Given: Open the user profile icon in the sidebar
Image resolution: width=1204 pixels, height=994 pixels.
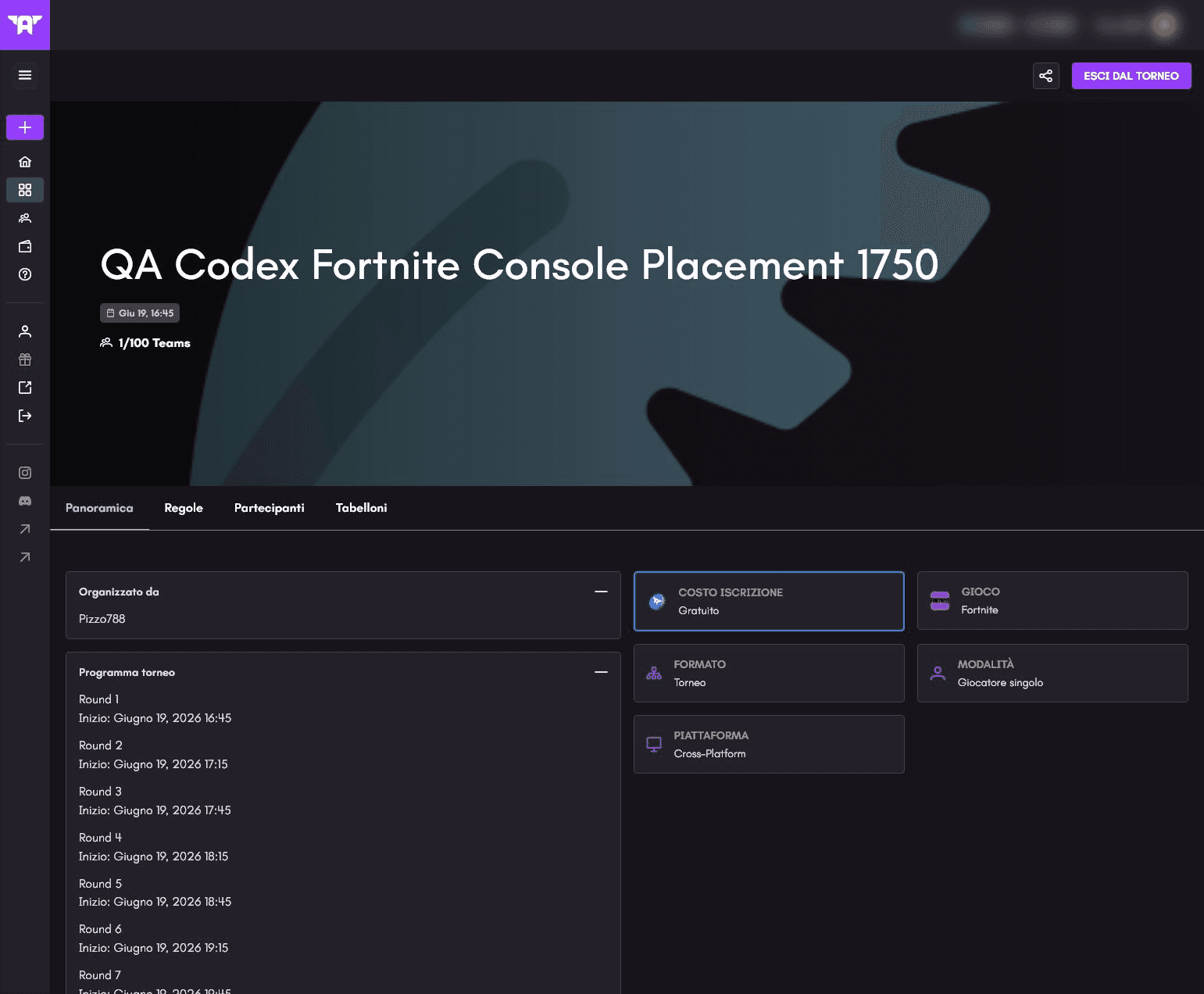Looking at the screenshot, I should [25, 331].
